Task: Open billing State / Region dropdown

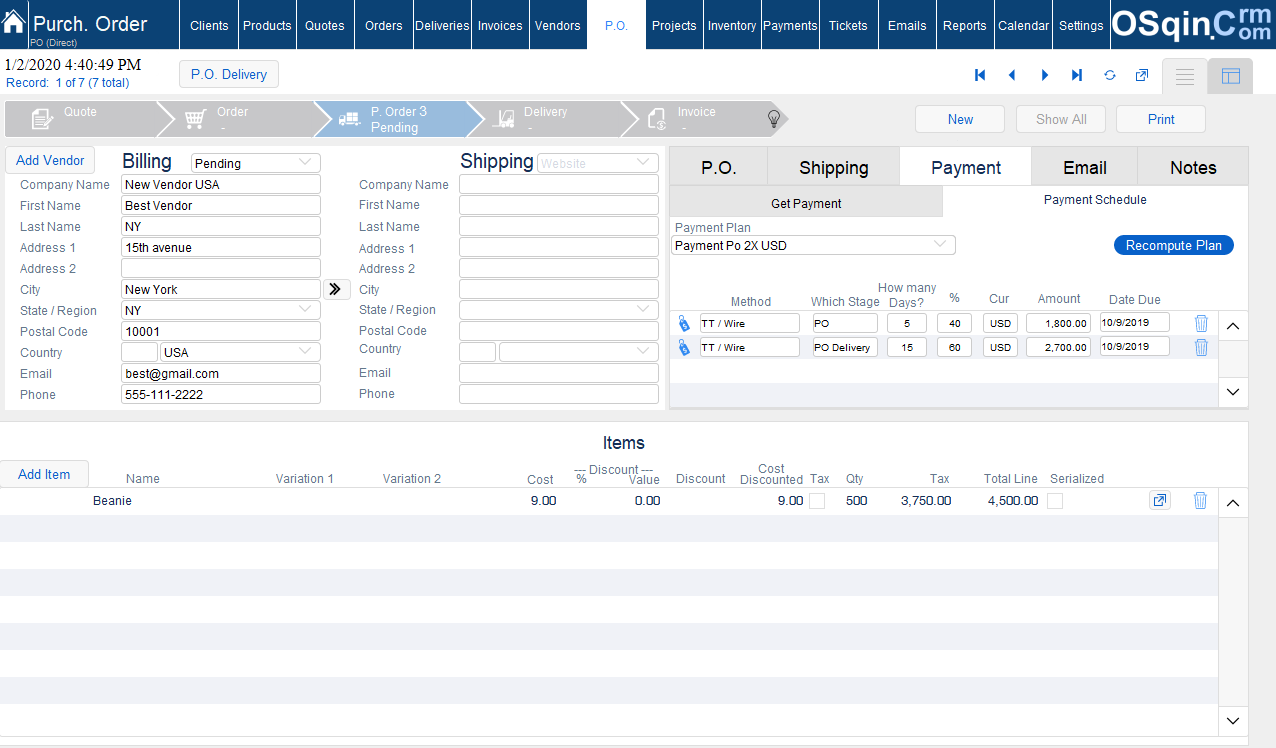Action: tap(221, 310)
